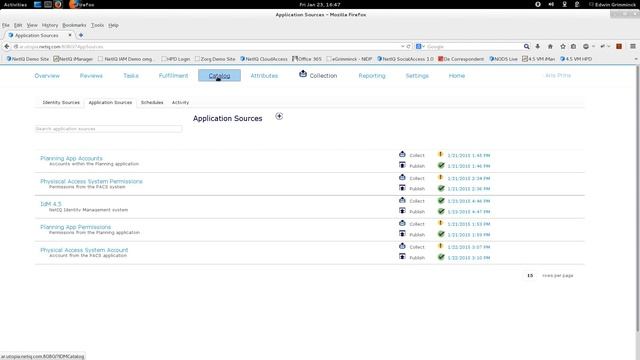Go to the Settings navigation tab
This screenshot has height=360, width=640.
click(417, 76)
